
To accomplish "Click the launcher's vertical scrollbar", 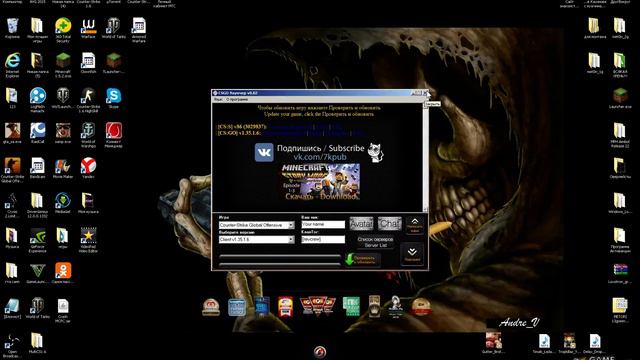I will [x=426, y=157].
